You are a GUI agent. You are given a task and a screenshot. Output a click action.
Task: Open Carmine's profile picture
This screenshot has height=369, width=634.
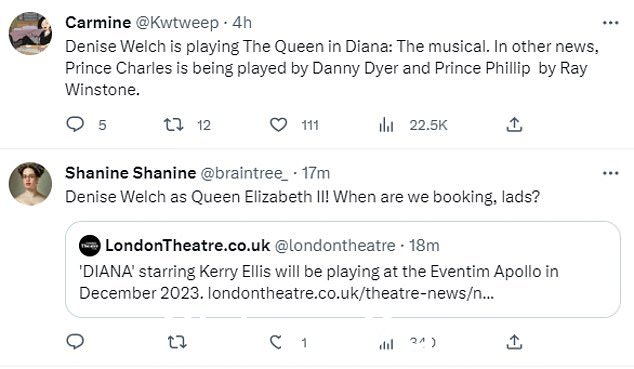point(30,34)
